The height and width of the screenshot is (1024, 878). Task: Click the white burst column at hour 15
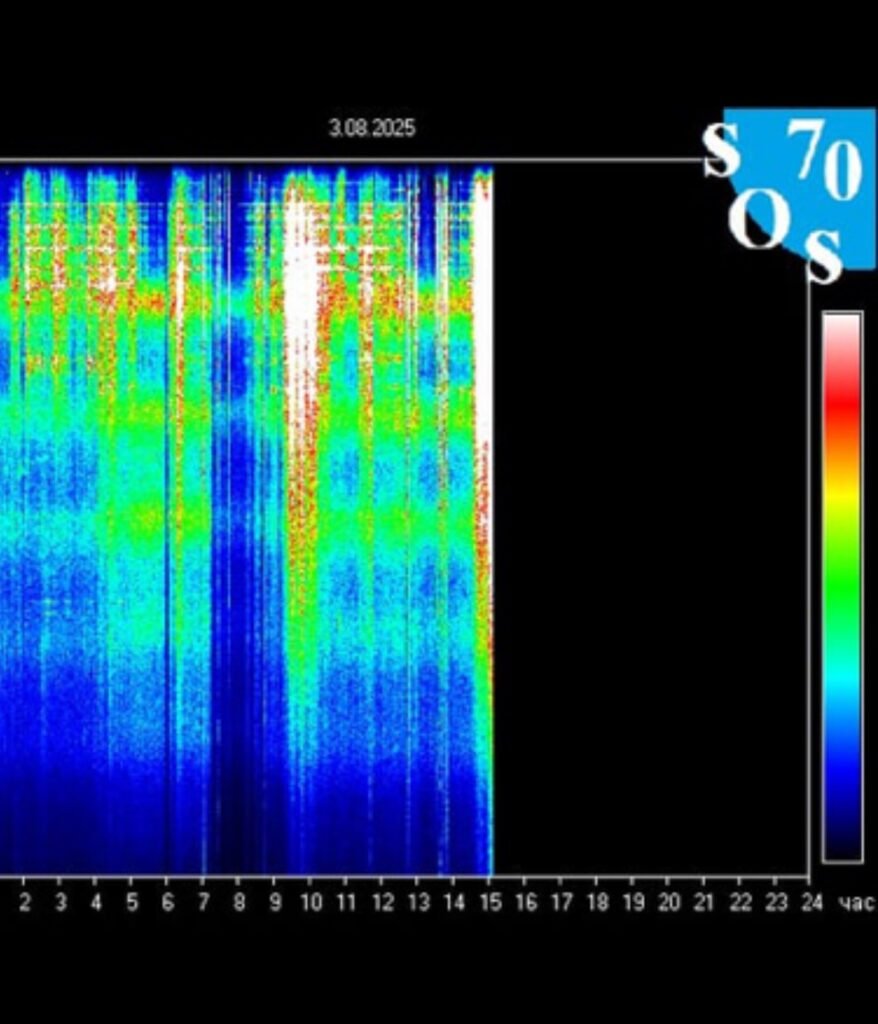[x=483, y=313]
